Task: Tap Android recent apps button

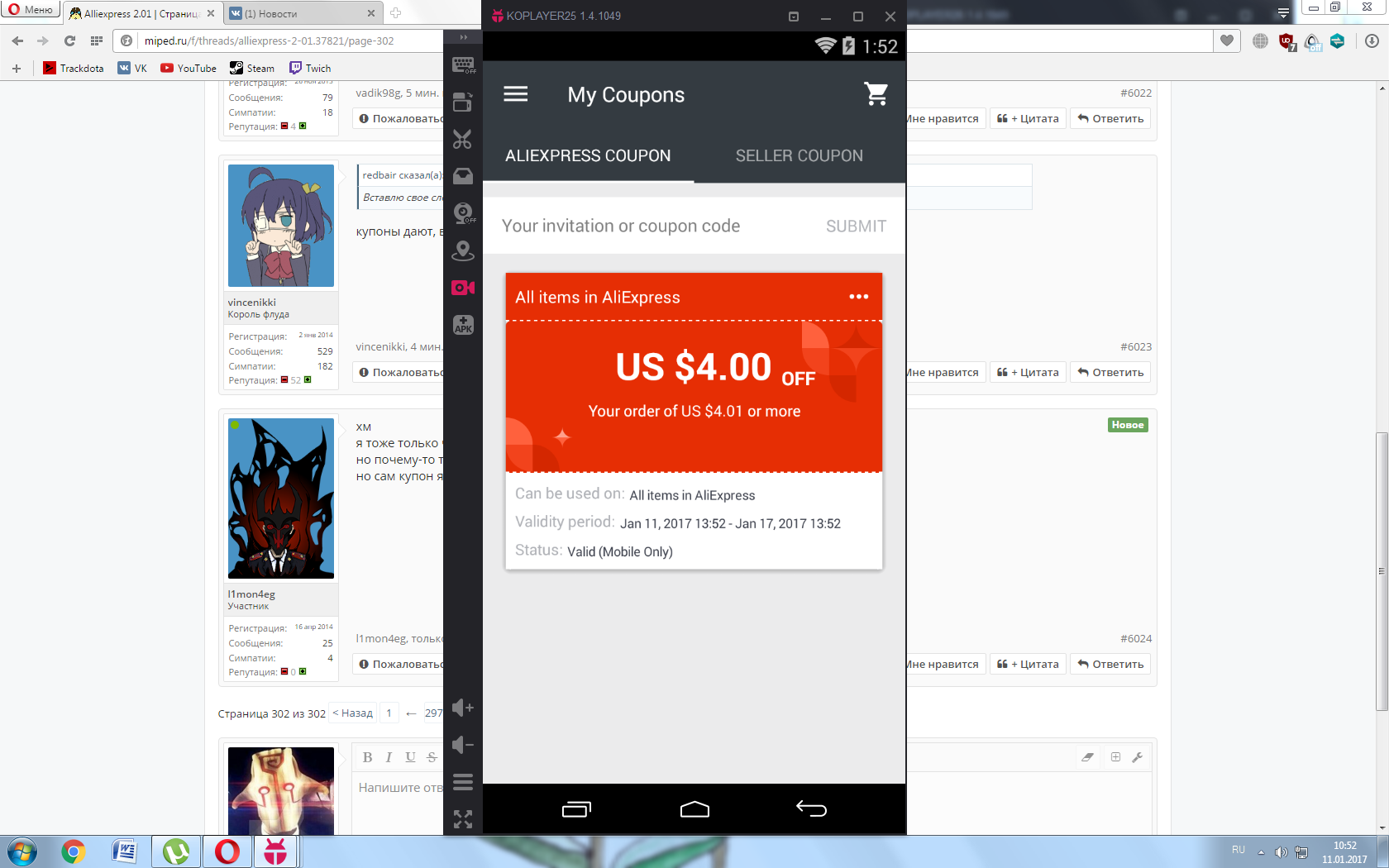Action: point(576,809)
